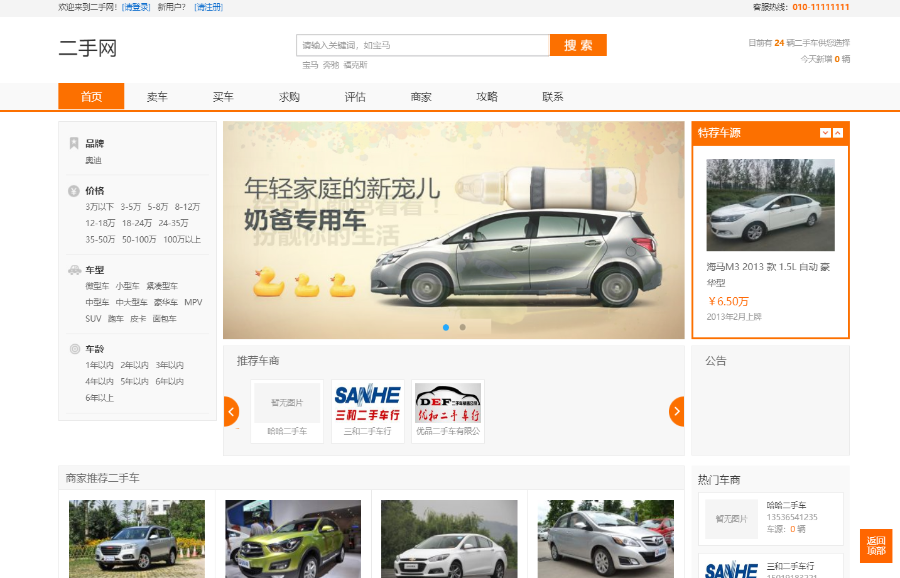Open 评估 navigation tab
Image resolution: width=900 pixels, height=578 pixels.
(355, 96)
